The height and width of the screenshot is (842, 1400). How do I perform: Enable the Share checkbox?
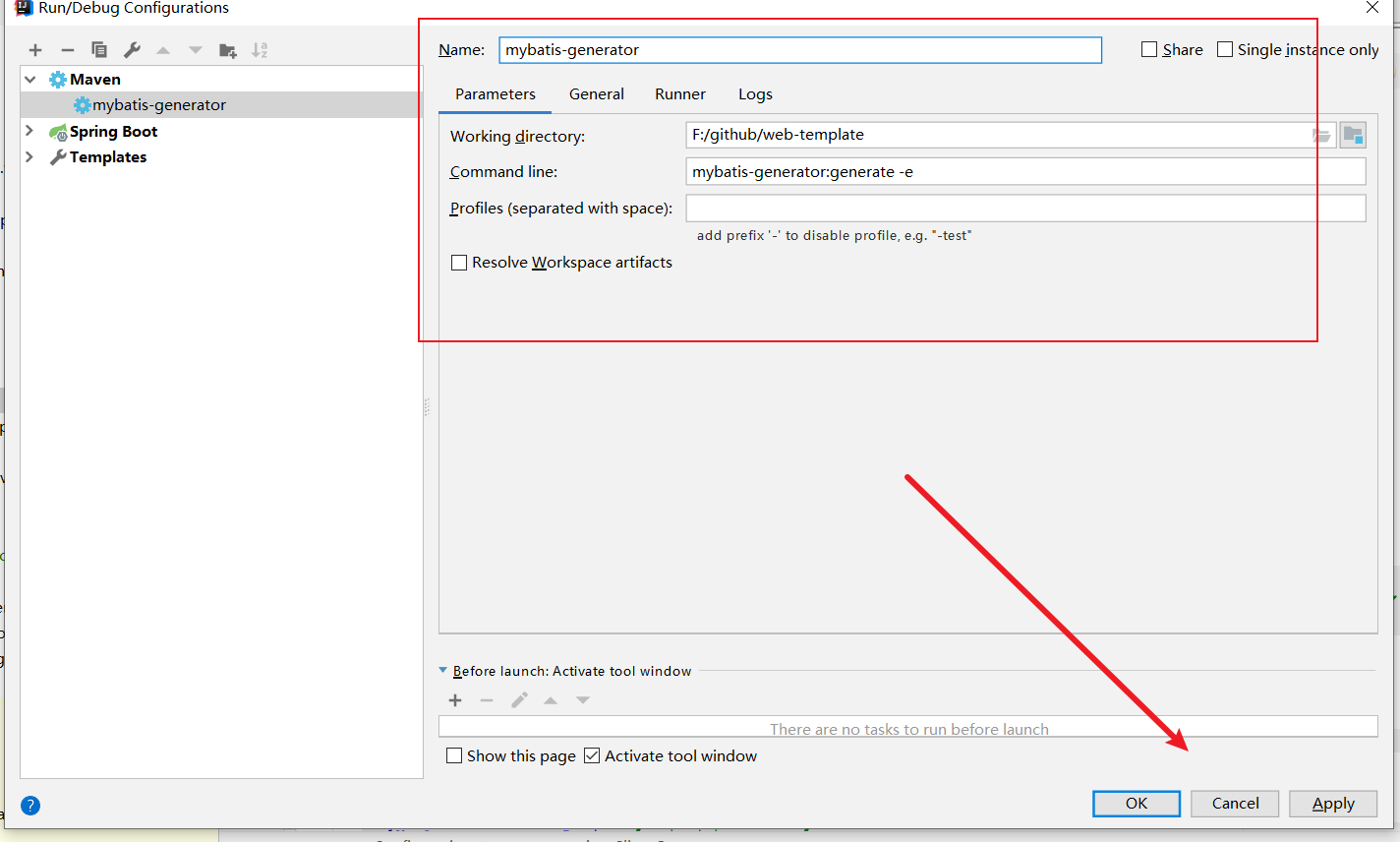[x=1149, y=50]
